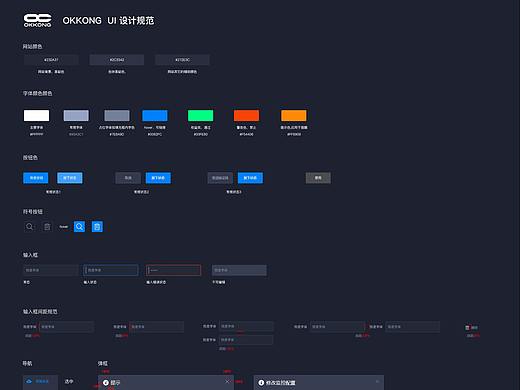
Task: Toggle the small checkbox in the spacing section
Action: [x=467, y=328]
